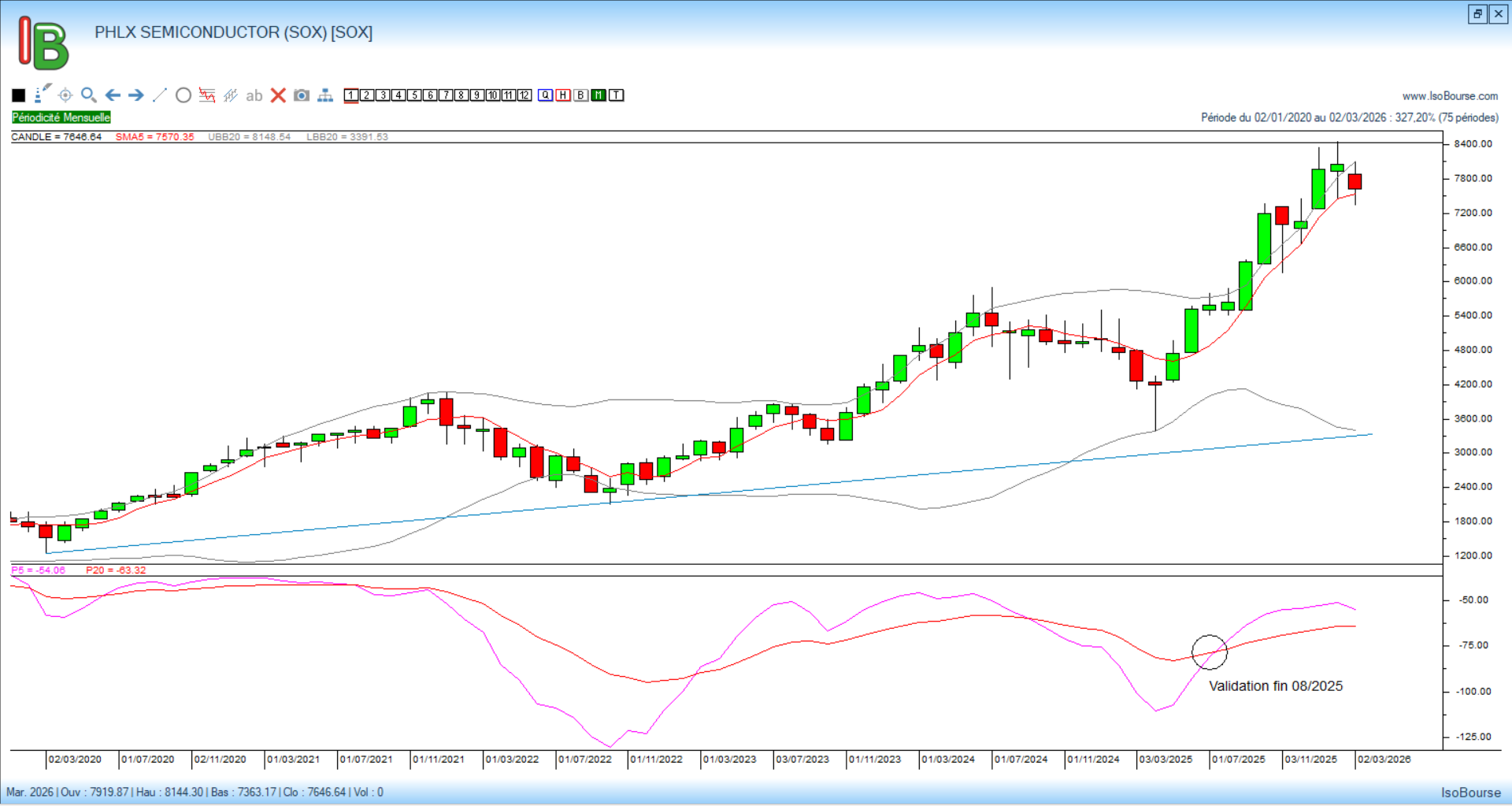Choose the 'ab' text annotation tool
The height and width of the screenshot is (806, 1512).
254,95
